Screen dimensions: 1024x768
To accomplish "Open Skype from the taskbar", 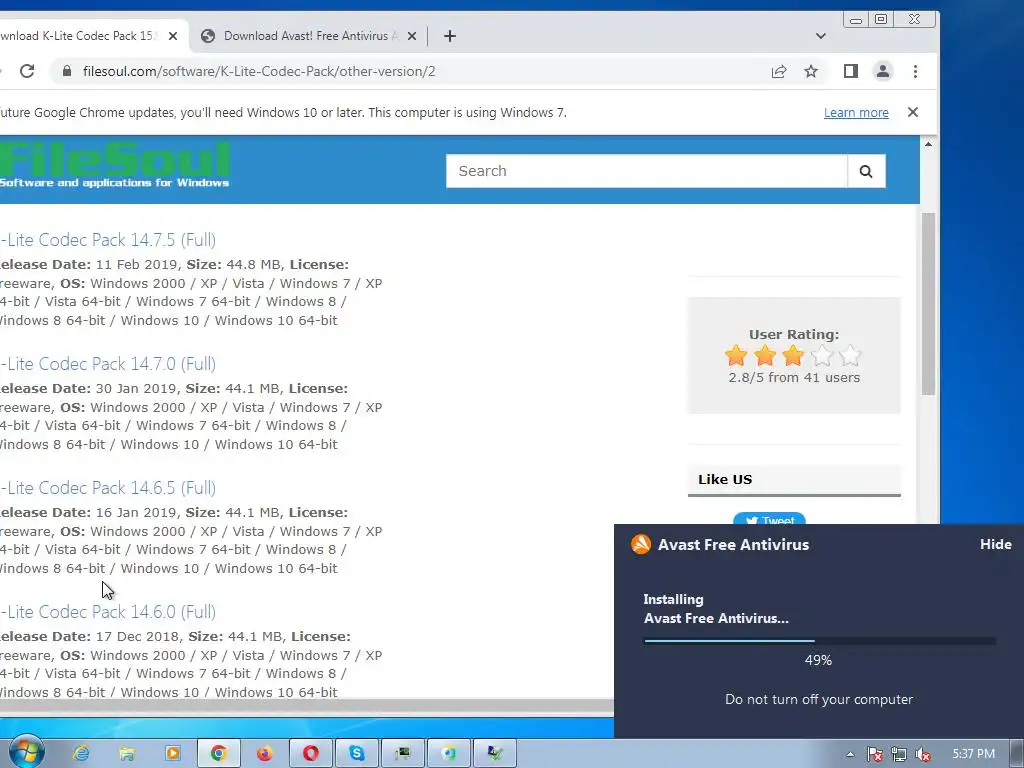I will (357, 754).
